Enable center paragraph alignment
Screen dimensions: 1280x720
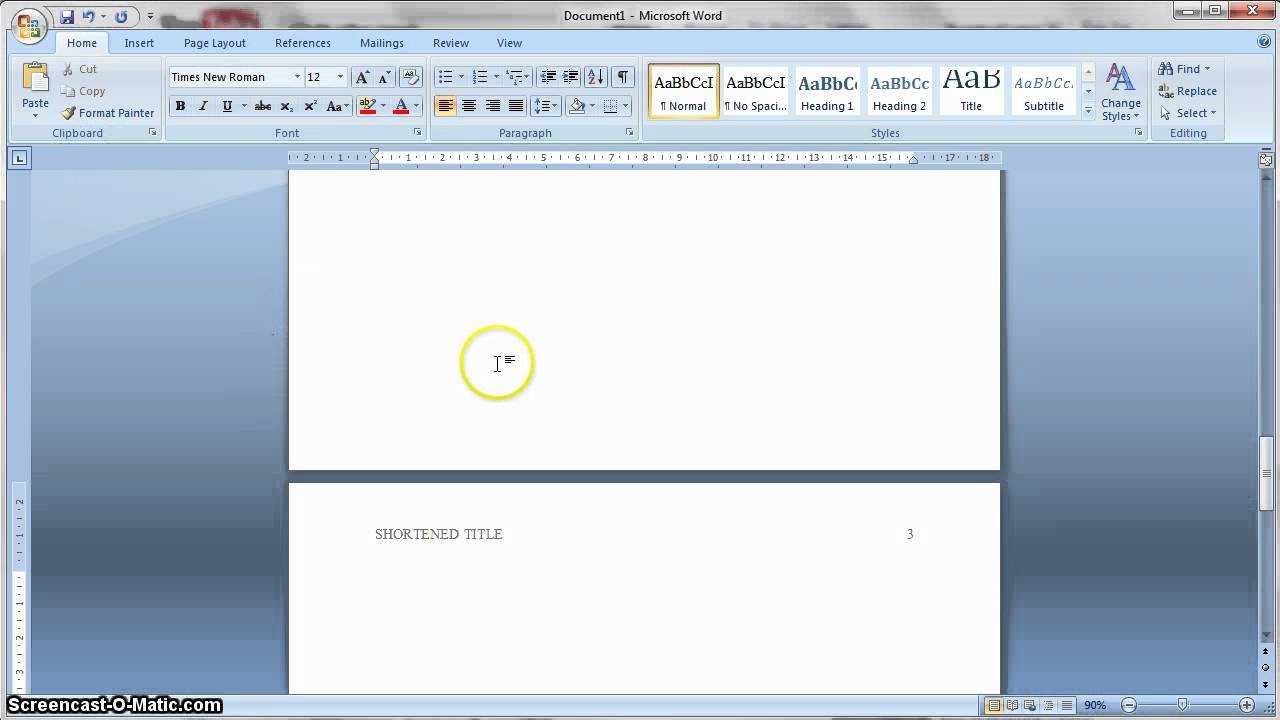tap(469, 106)
